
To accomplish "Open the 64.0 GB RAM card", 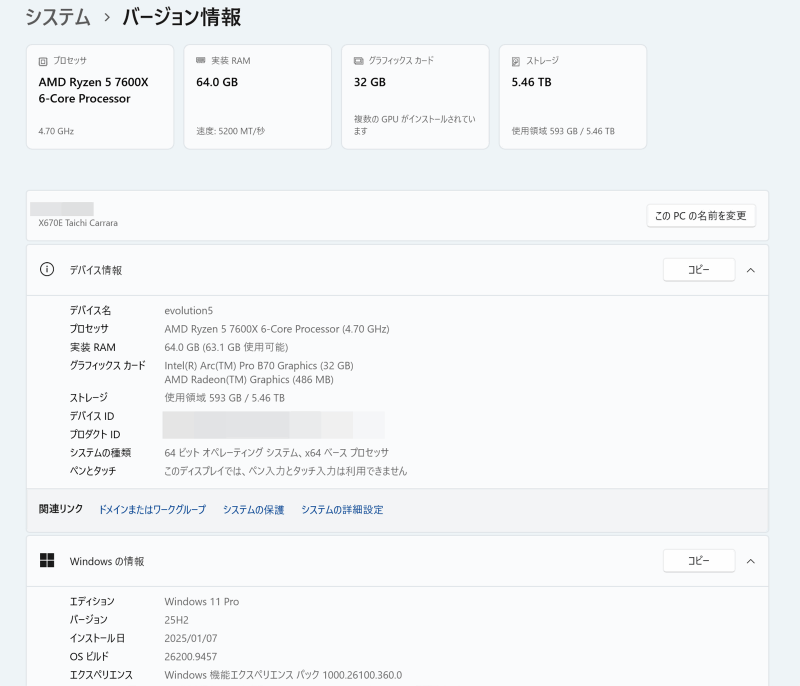I will (x=258, y=97).
